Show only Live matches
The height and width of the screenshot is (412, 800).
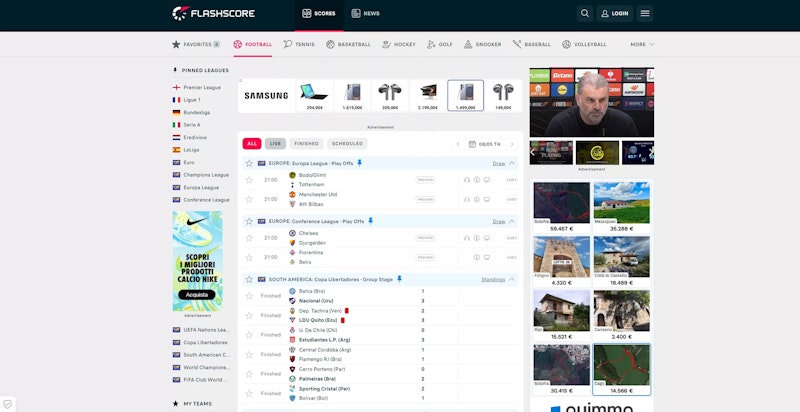pyautogui.click(x=275, y=144)
